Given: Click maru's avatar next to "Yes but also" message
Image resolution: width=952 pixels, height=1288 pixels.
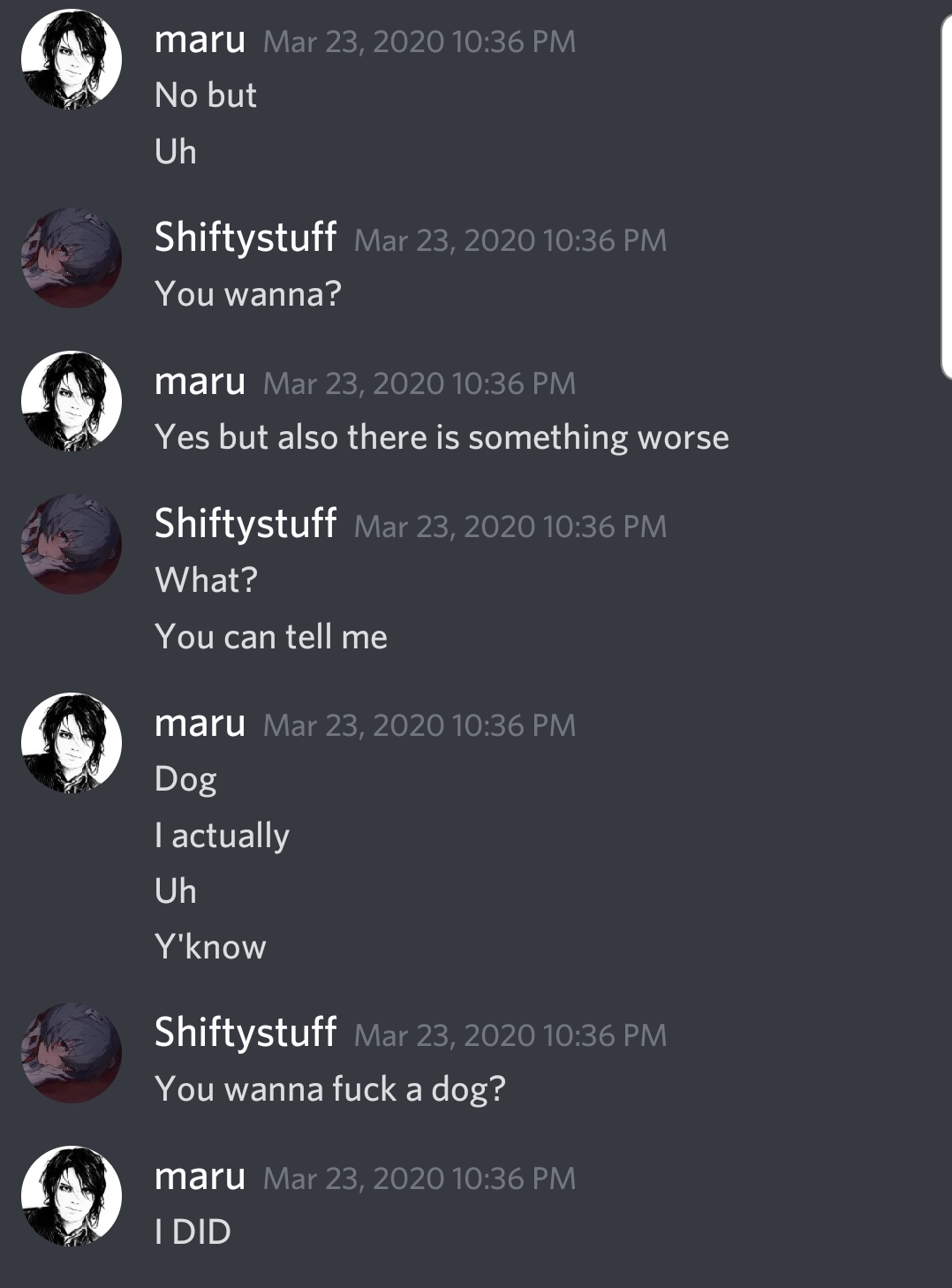Looking at the screenshot, I should (x=72, y=401).
